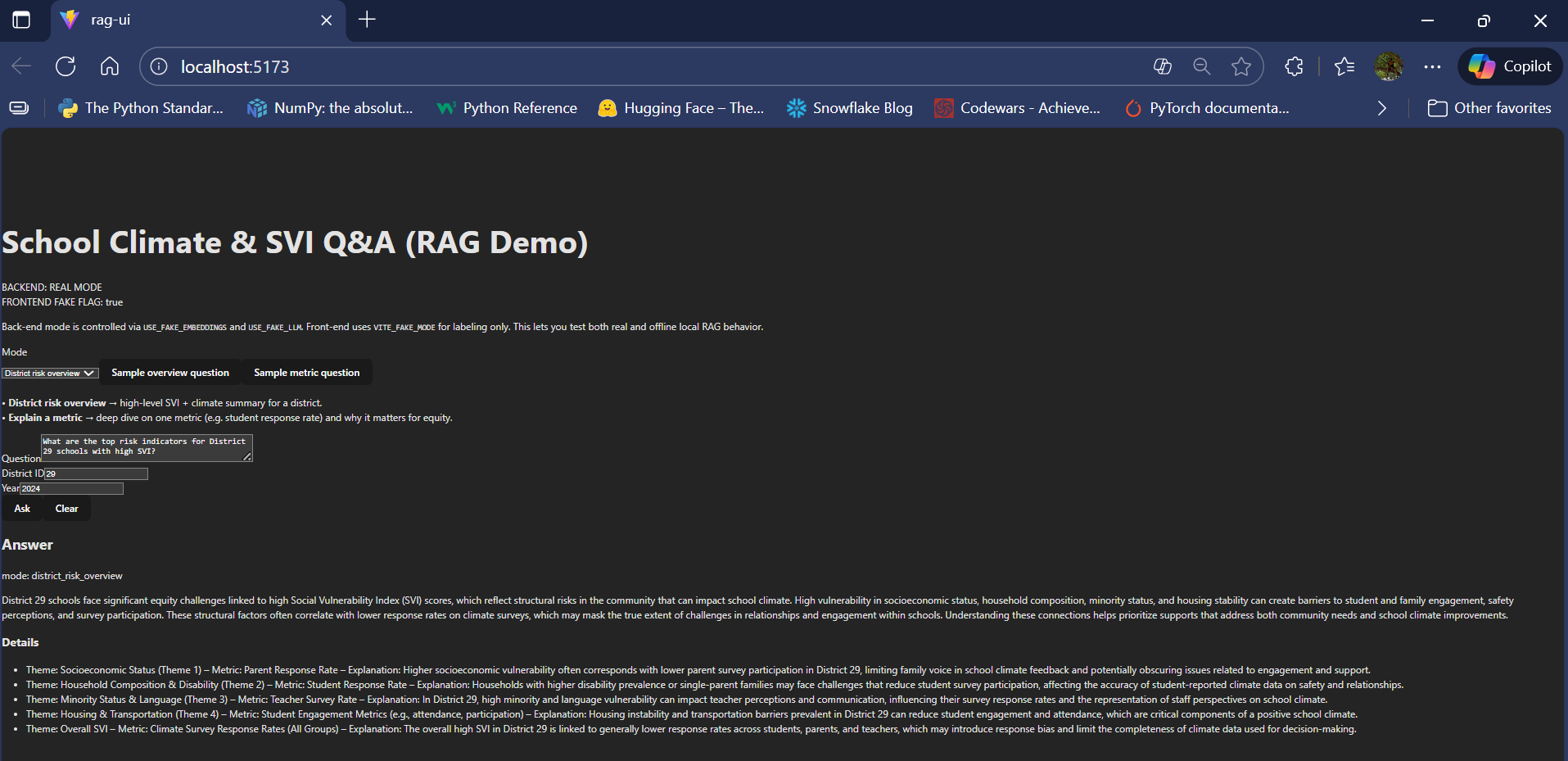This screenshot has height=761, width=1568.
Task: Open the browser profile avatar
Action: coord(1389,66)
